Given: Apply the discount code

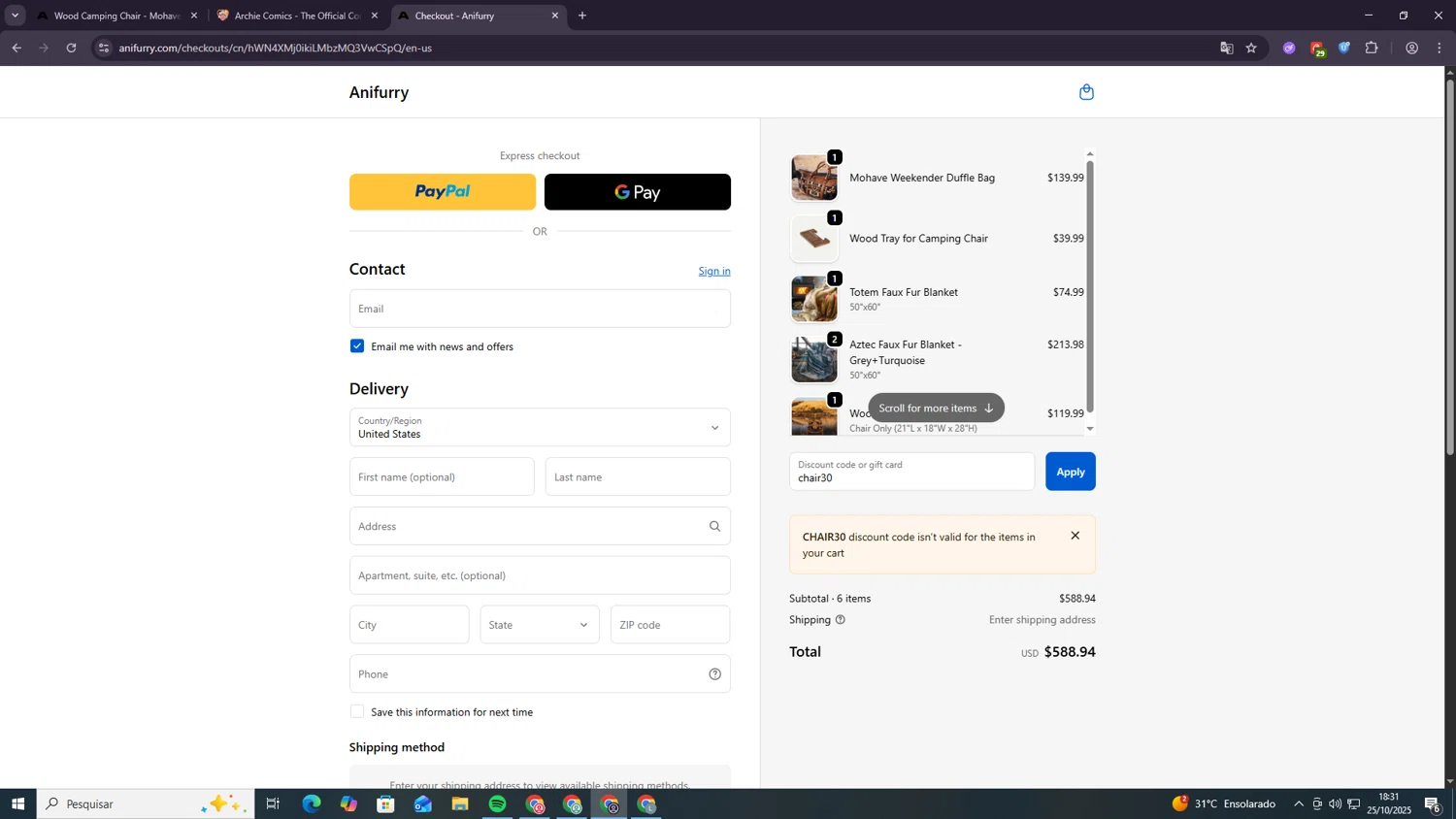Looking at the screenshot, I should click(1071, 472).
